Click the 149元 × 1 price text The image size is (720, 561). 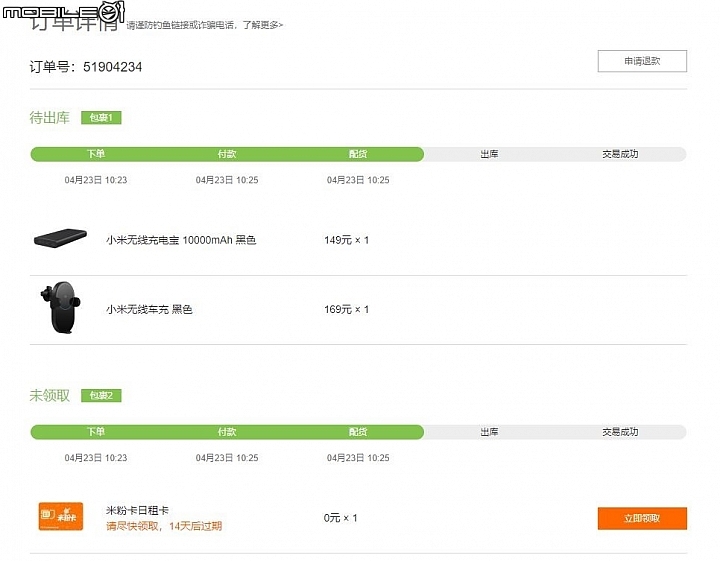click(x=346, y=240)
